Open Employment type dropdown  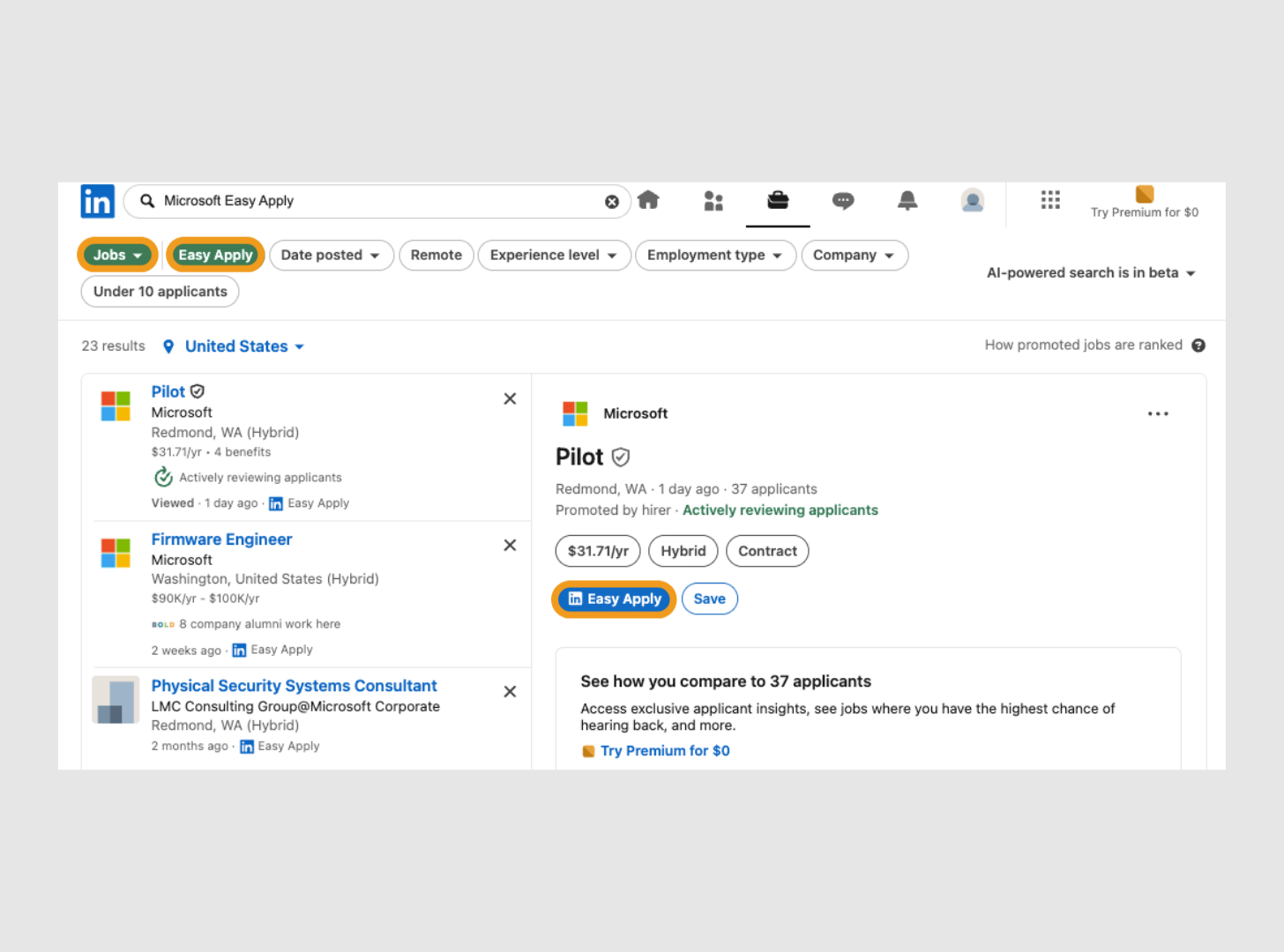pos(715,256)
